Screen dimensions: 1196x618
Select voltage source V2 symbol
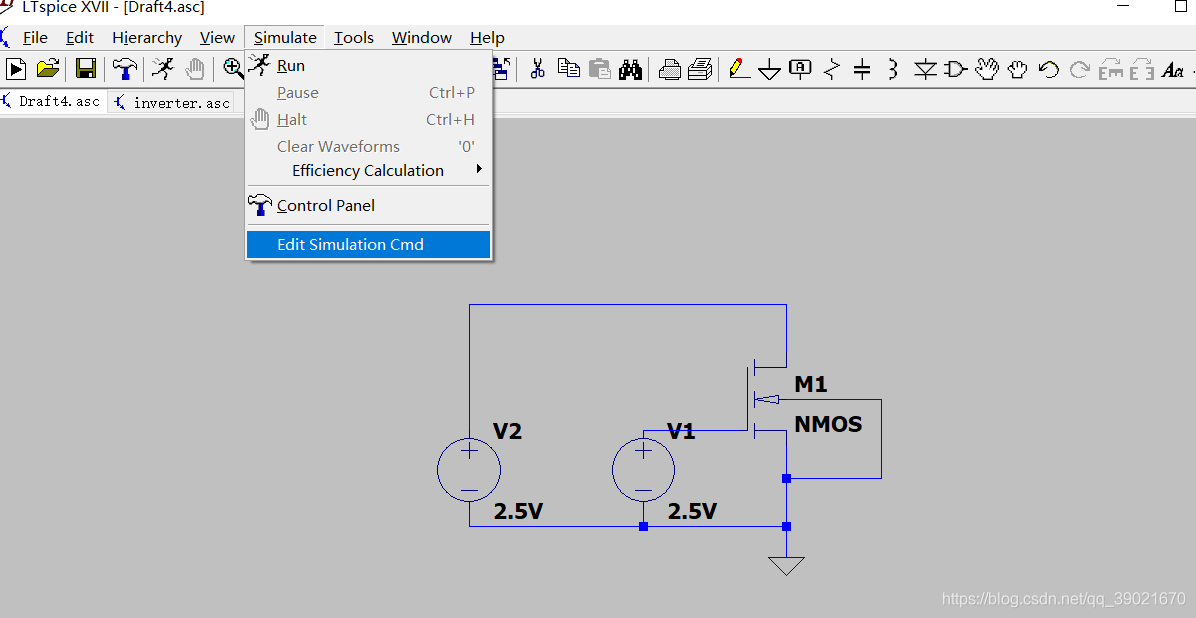coord(468,470)
